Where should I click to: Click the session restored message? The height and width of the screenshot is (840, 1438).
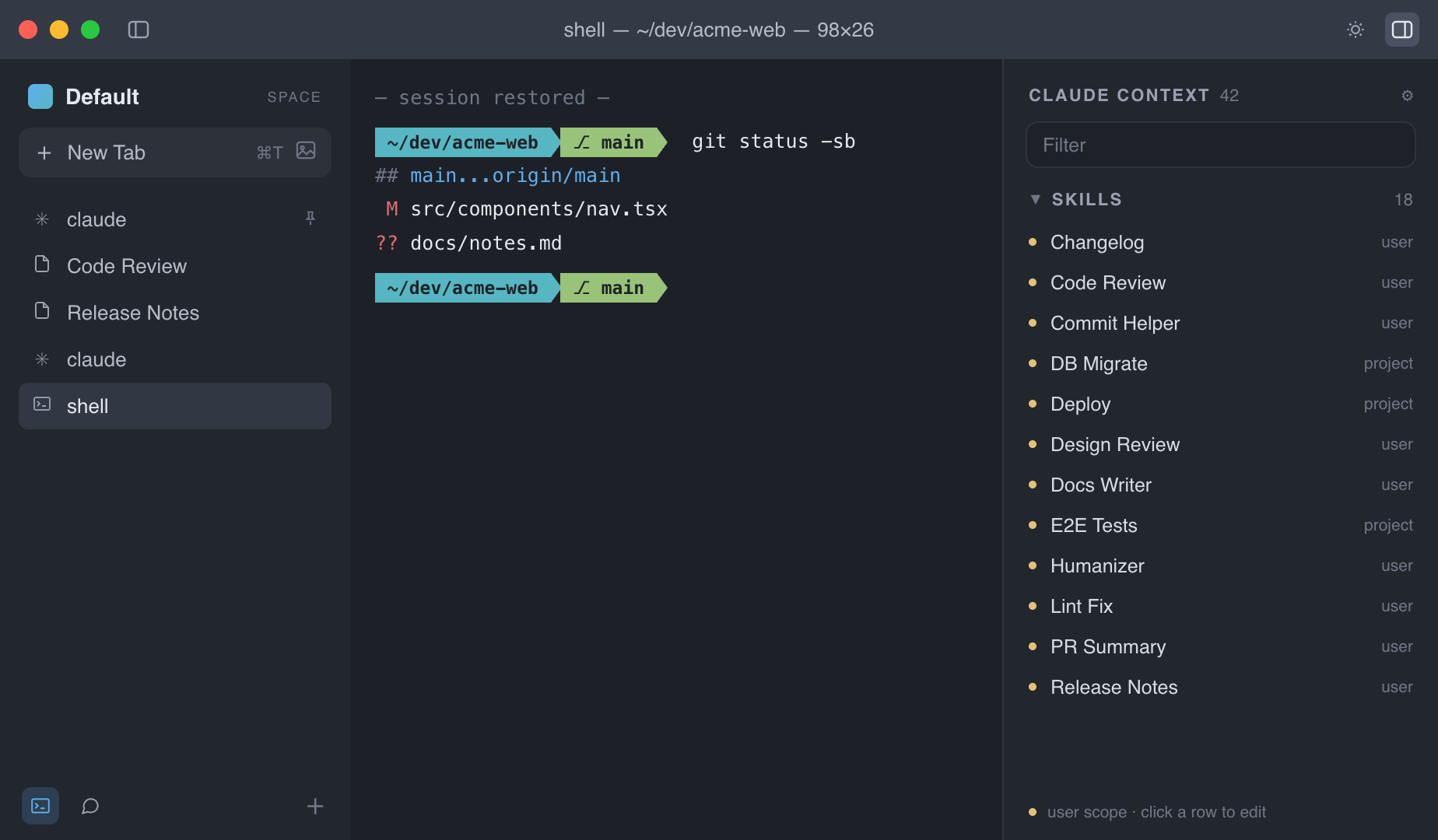[x=492, y=98]
